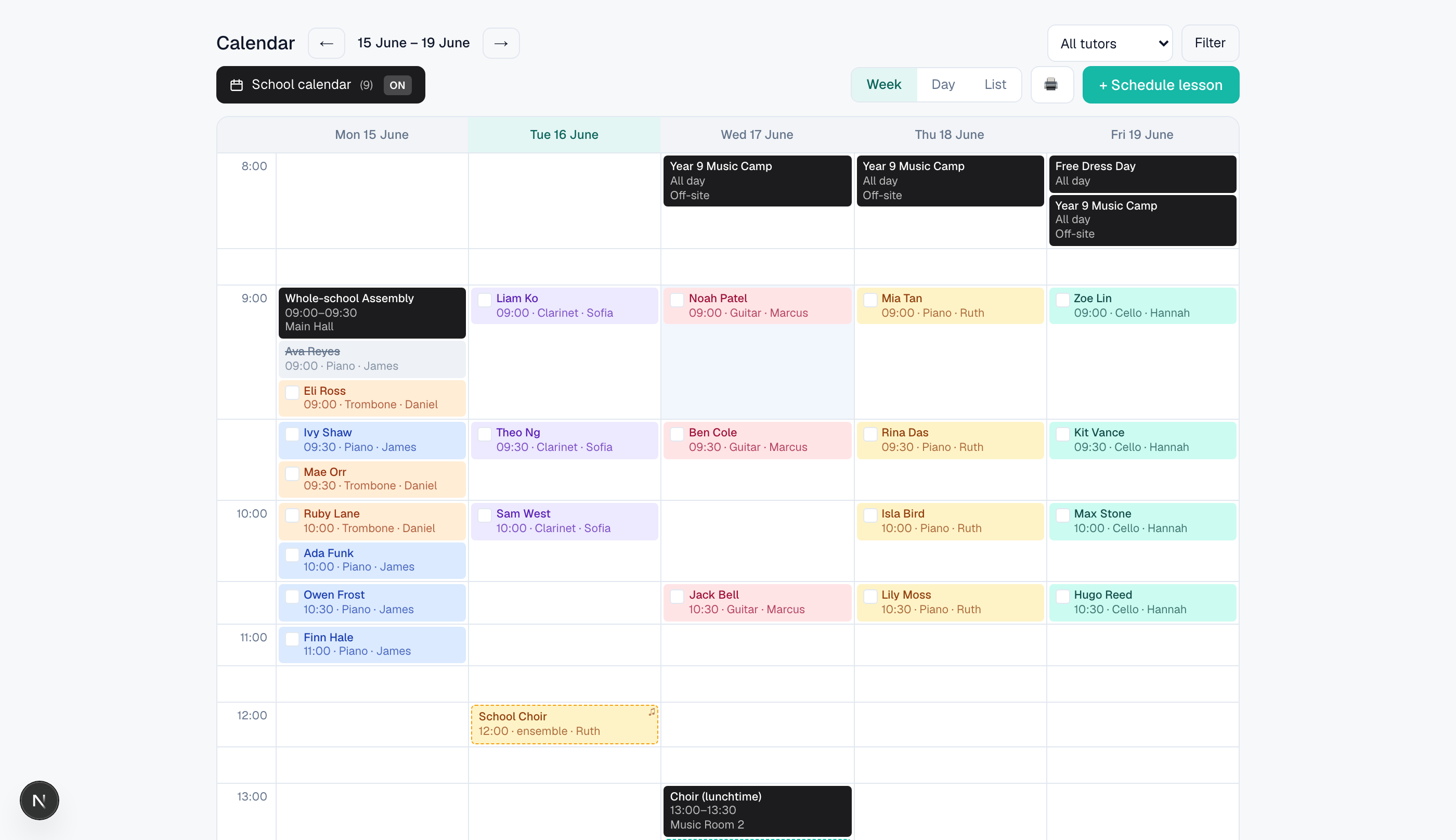Image resolution: width=1456 pixels, height=840 pixels.
Task: Tick checkbox for Eli Ross lesson
Action: click(x=292, y=392)
